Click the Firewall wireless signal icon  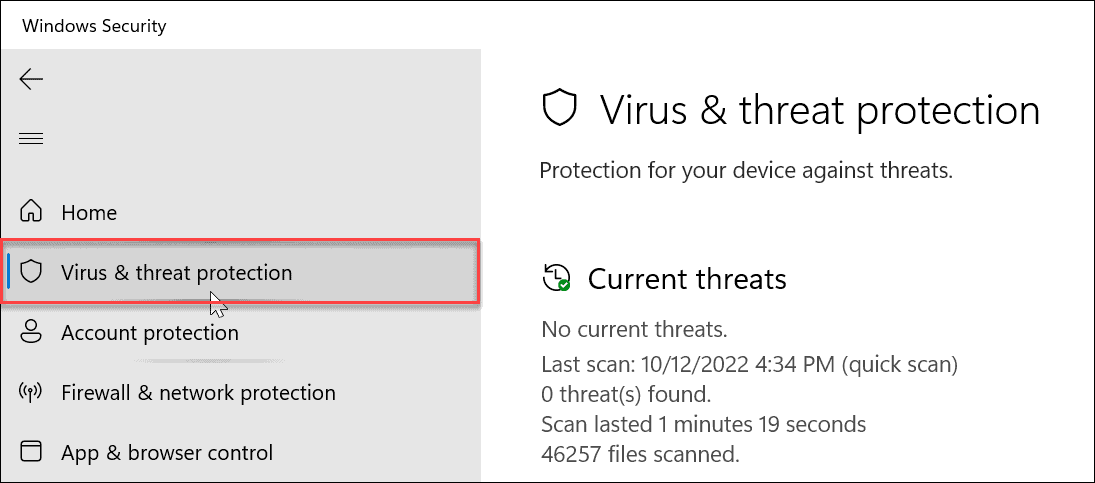click(32, 392)
